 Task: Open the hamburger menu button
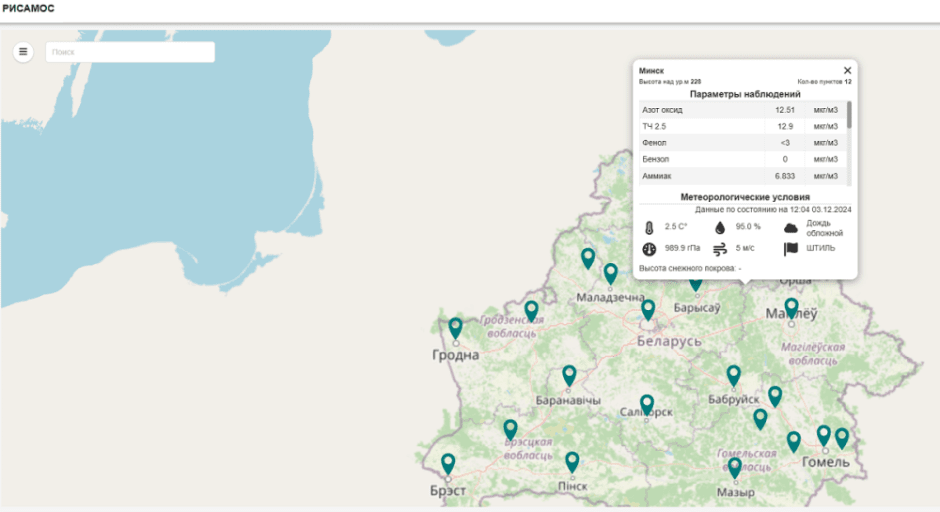(23, 52)
